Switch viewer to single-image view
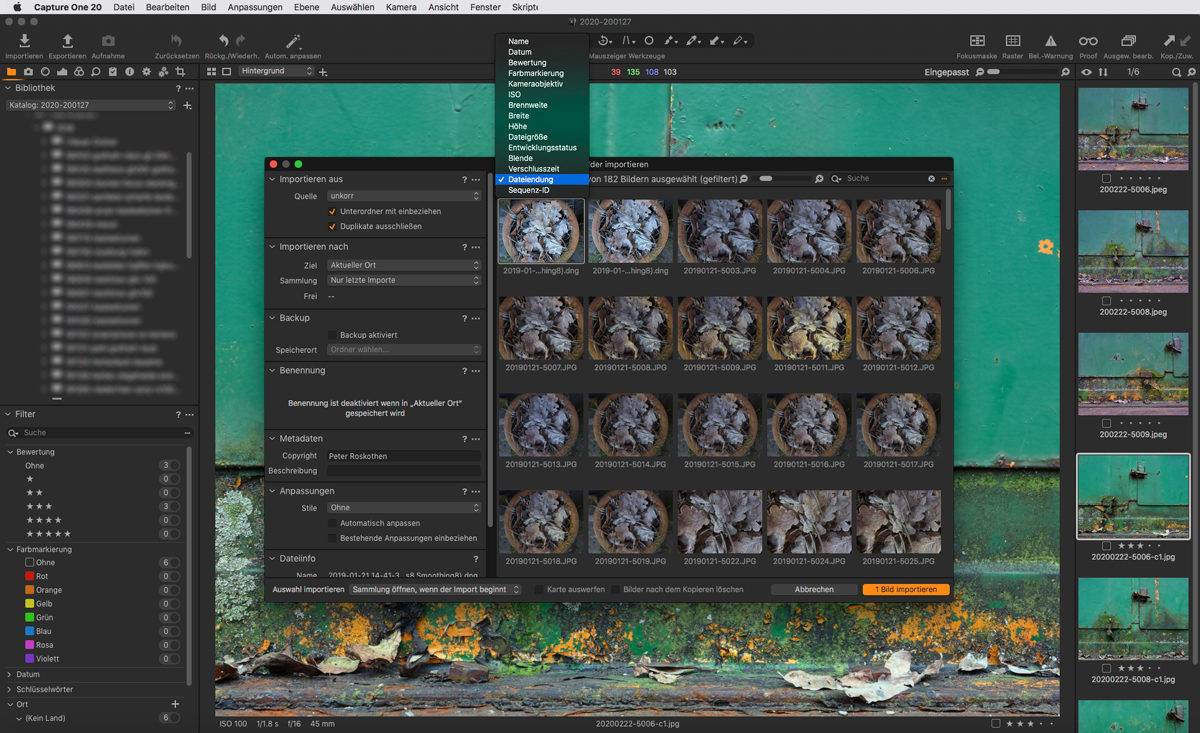The image size is (1200, 733). pyautogui.click(x=227, y=72)
